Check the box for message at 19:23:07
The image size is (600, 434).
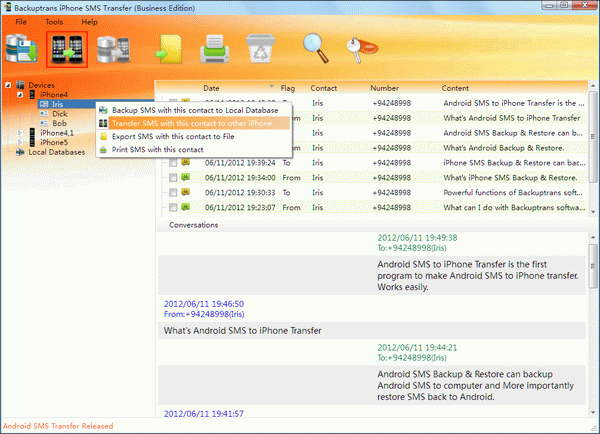(173, 207)
